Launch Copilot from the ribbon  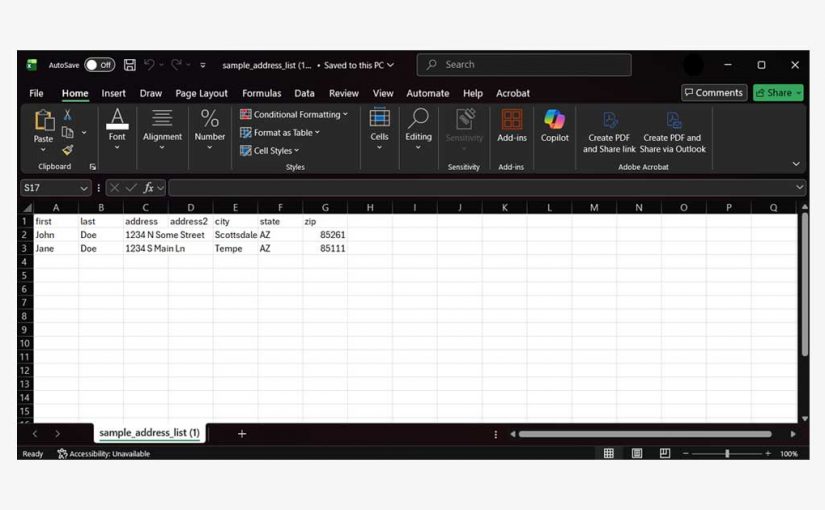(x=555, y=126)
